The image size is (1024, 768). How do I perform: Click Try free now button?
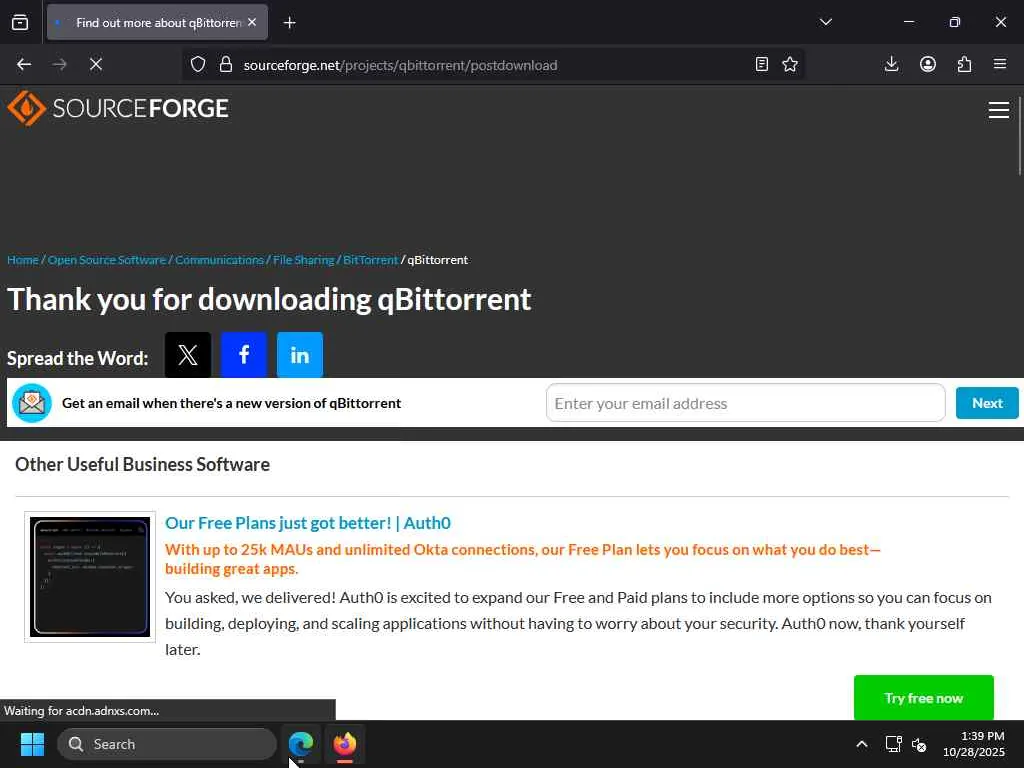click(923, 697)
